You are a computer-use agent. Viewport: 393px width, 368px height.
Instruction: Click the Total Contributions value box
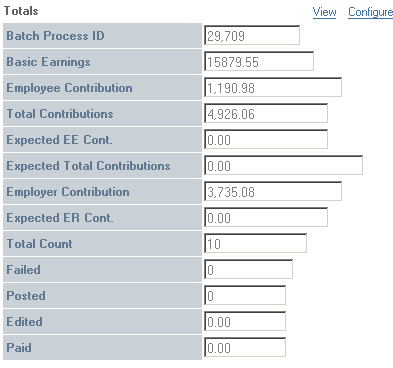click(266, 113)
